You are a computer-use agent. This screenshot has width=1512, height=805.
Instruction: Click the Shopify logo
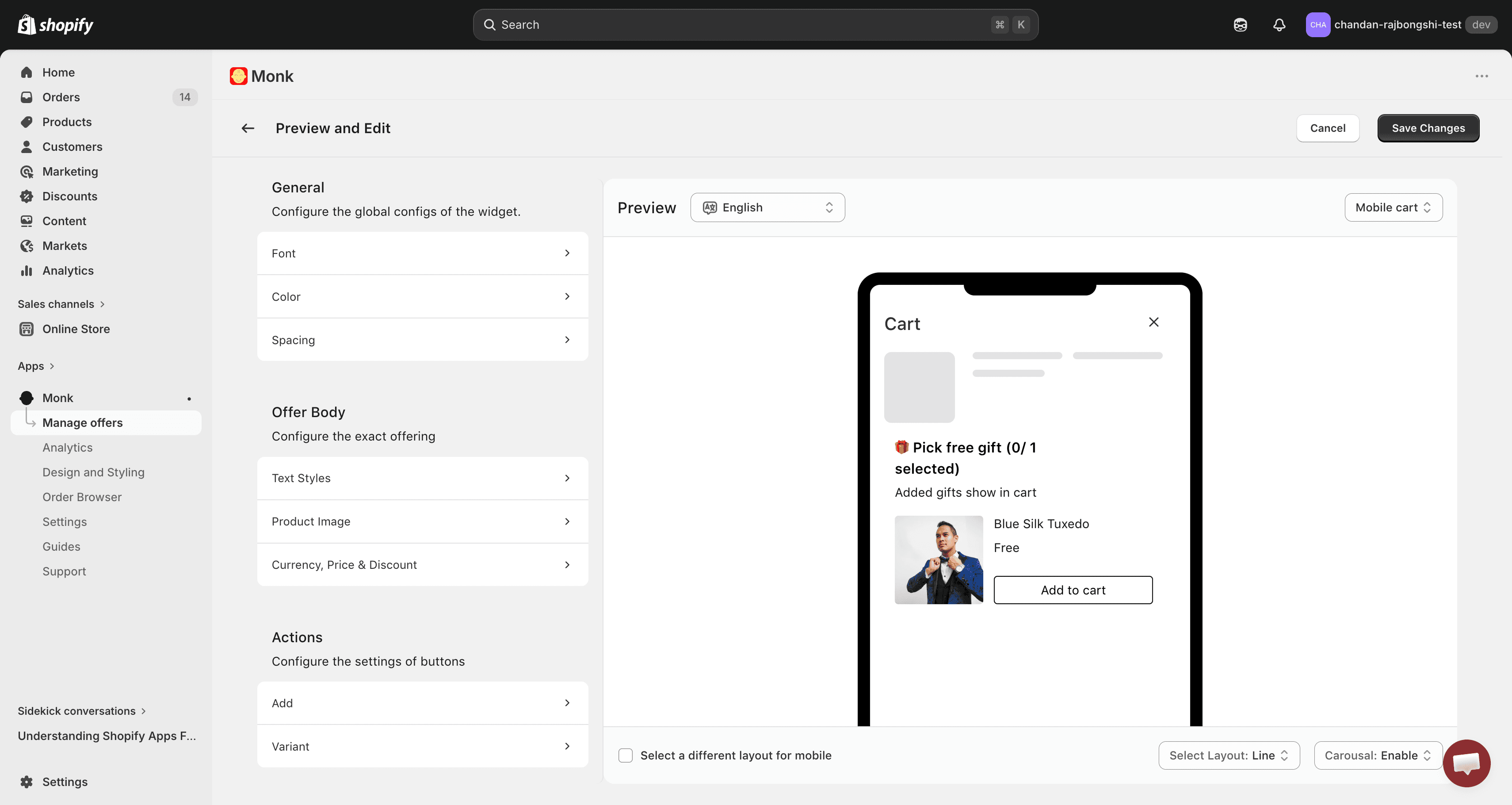pyautogui.click(x=56, y=25)
